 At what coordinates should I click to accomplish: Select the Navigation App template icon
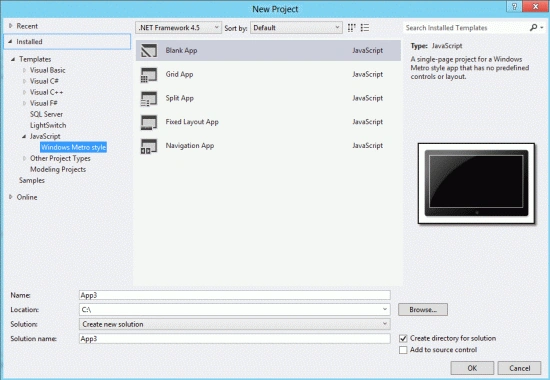click(149, 146)
